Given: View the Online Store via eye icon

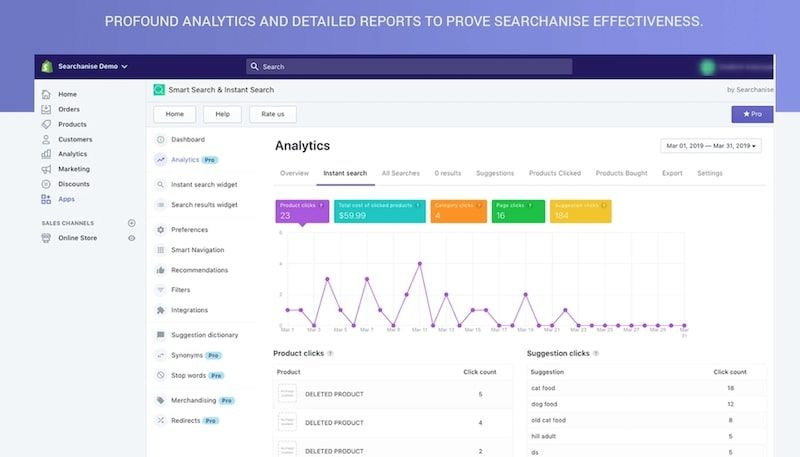Looking at the screenshot, I should (x=132, y=238).
